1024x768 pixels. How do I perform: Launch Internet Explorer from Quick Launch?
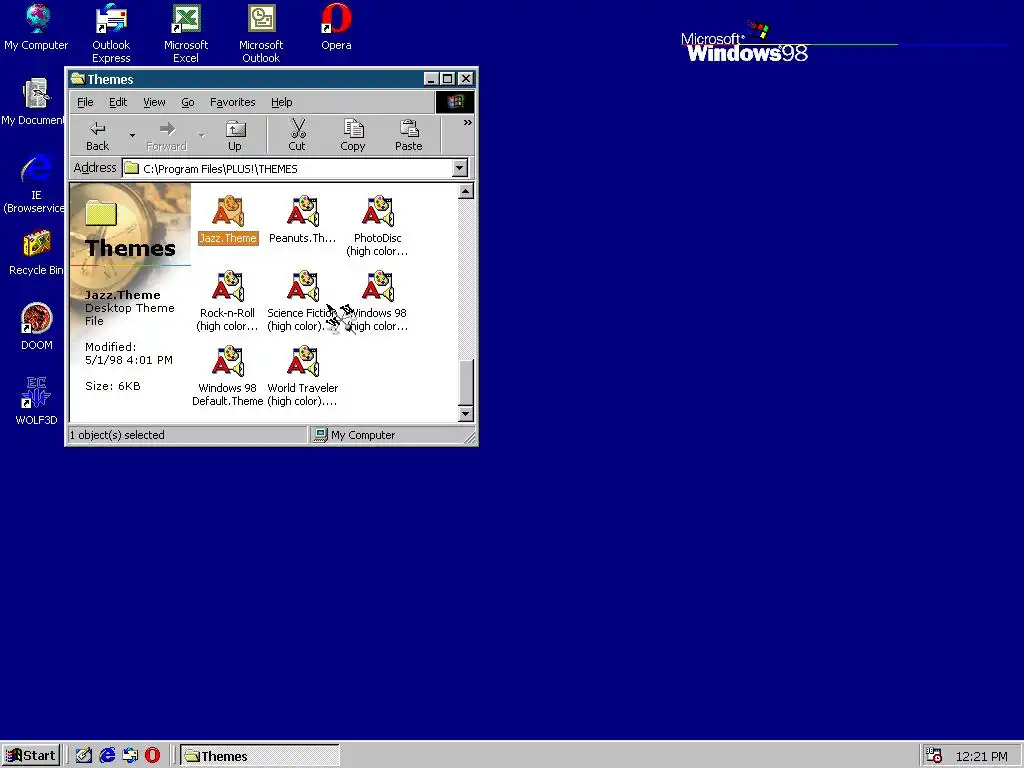(107, 756)
